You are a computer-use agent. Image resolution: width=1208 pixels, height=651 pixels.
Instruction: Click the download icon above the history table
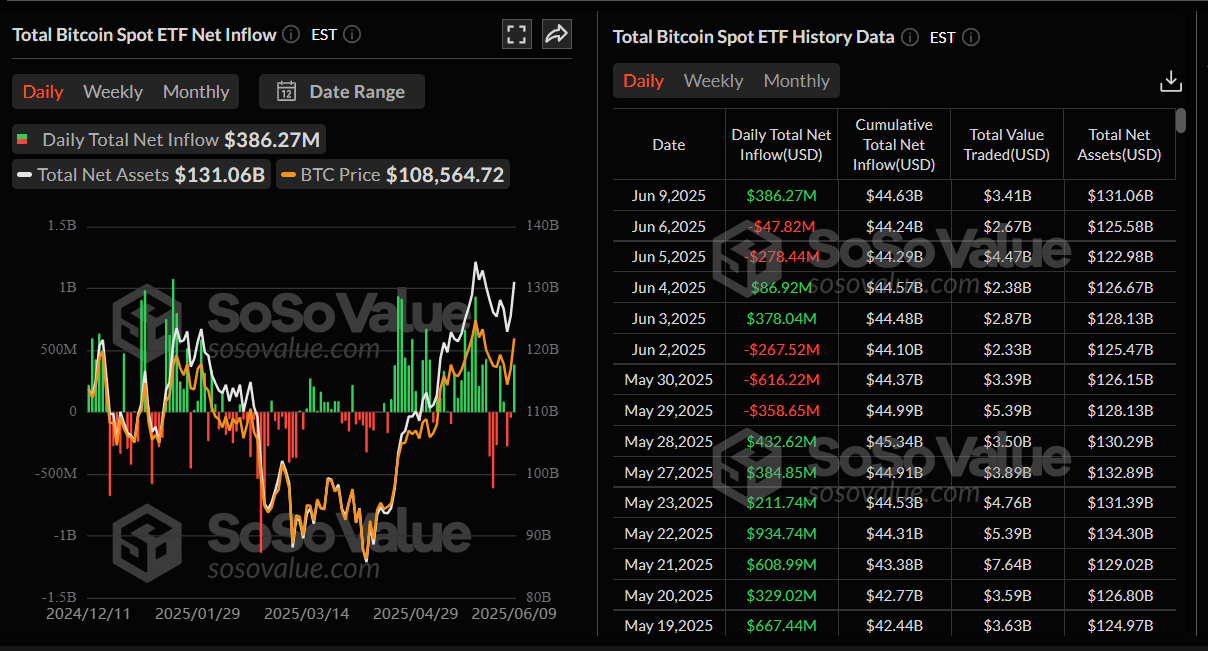click(1170, 79)
